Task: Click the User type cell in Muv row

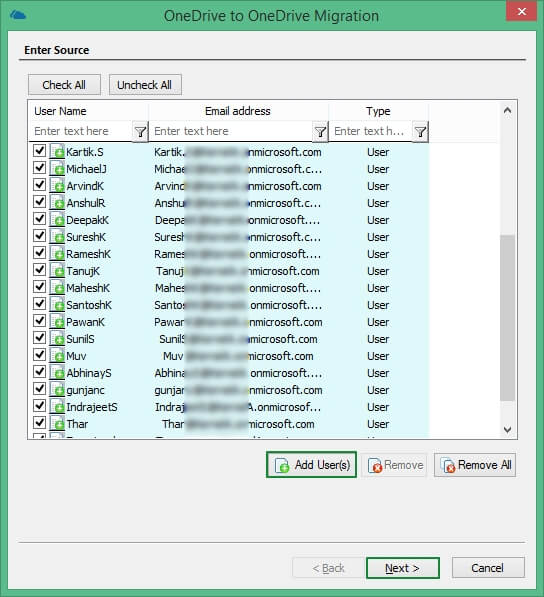Action: click(378, 356)
